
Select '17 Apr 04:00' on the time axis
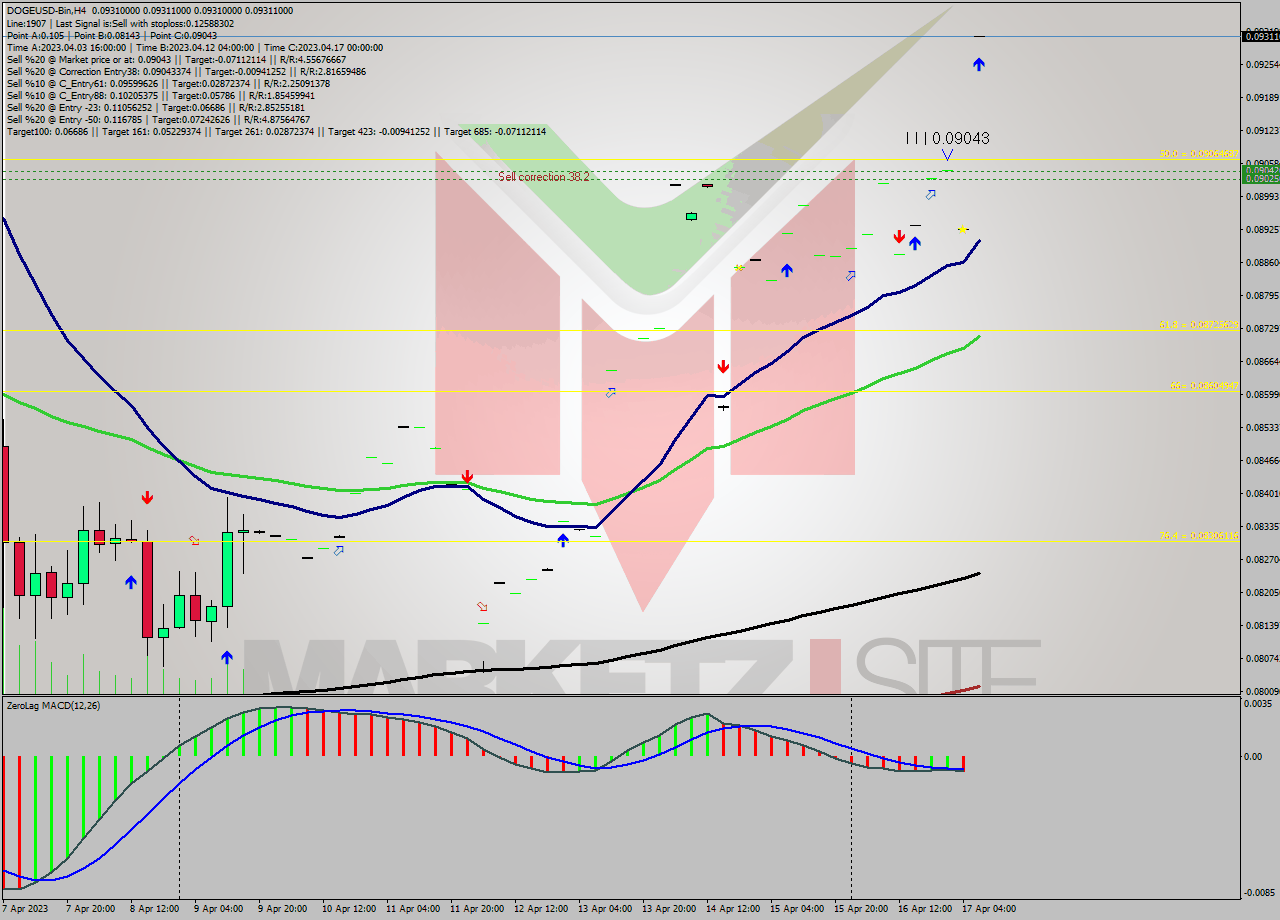pyautogui.click(x=988, y=909)
